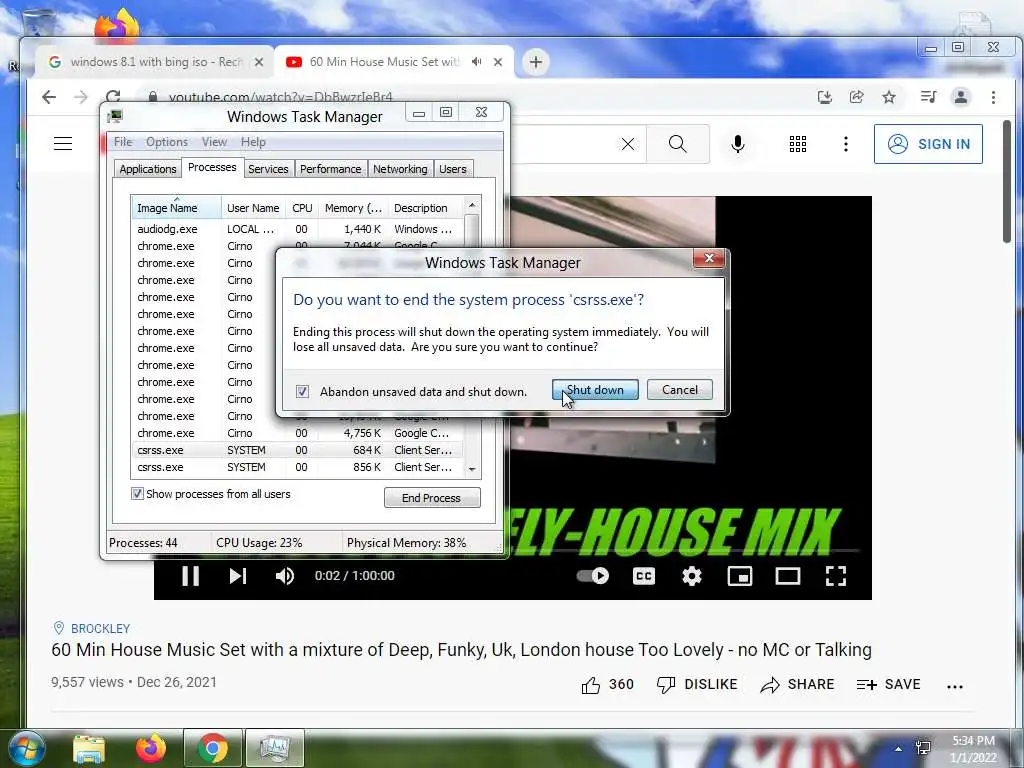Open Chrome media controls icon
1024x768 pixels.
click(928, 97)
